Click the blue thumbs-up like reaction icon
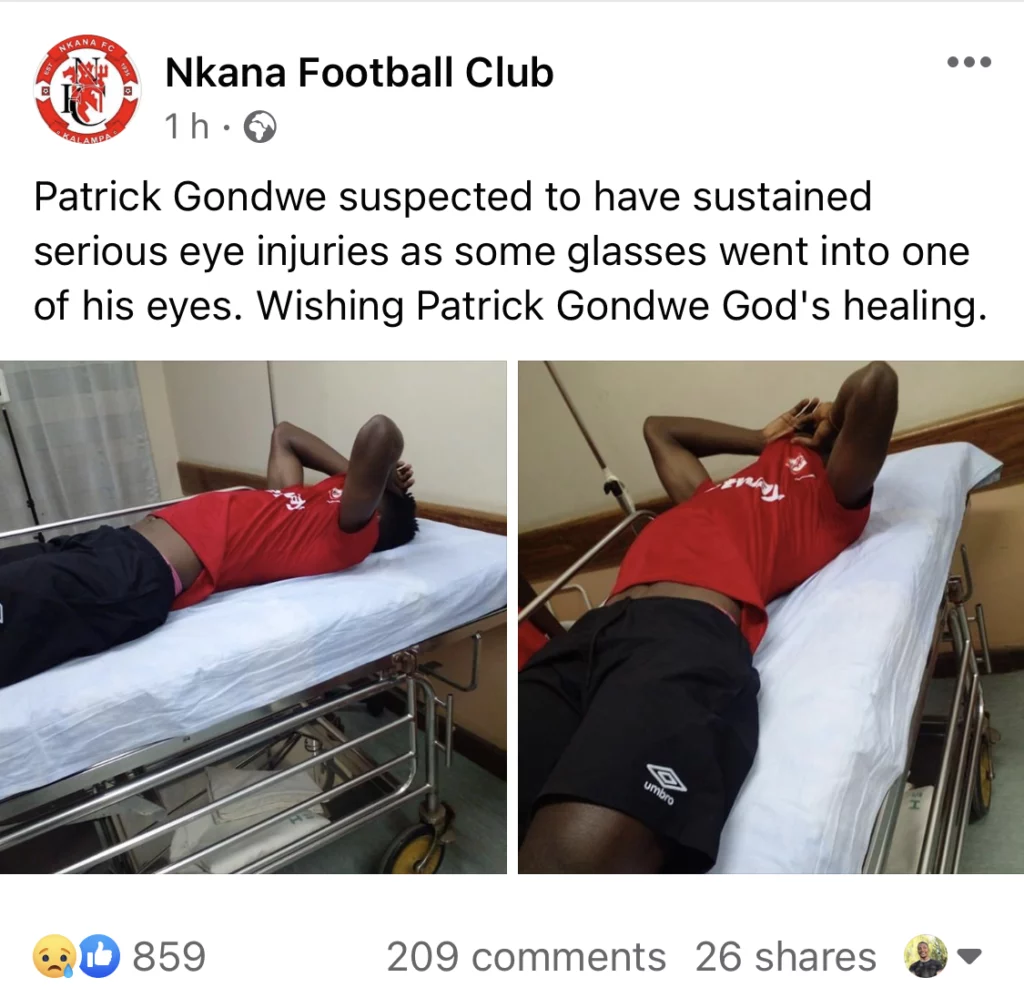 coord(99,956)
